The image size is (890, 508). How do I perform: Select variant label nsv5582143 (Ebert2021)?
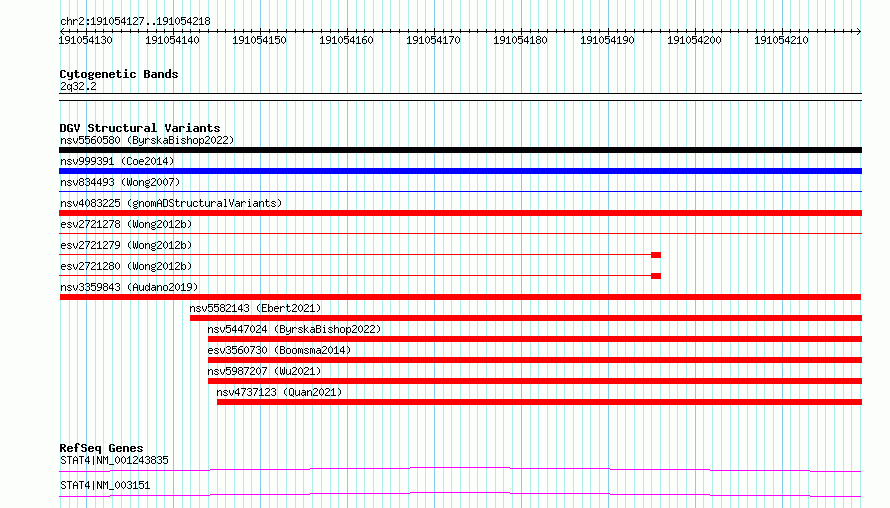pos(255,308)
